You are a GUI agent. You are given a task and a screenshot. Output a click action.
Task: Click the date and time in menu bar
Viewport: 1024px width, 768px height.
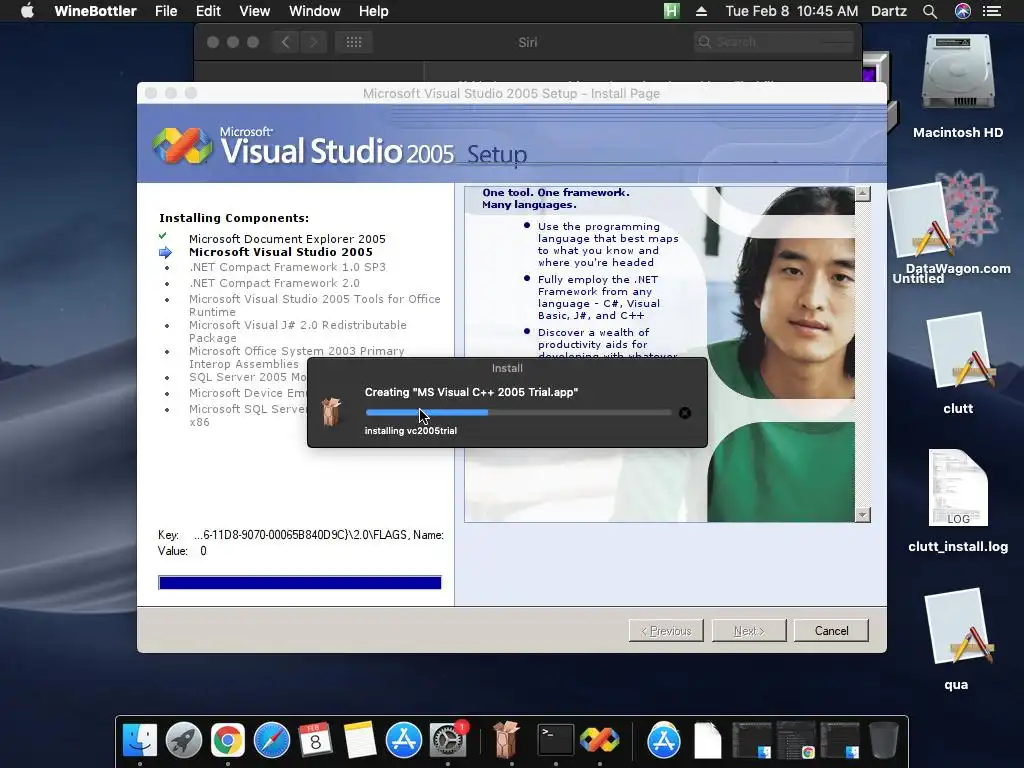792,11
